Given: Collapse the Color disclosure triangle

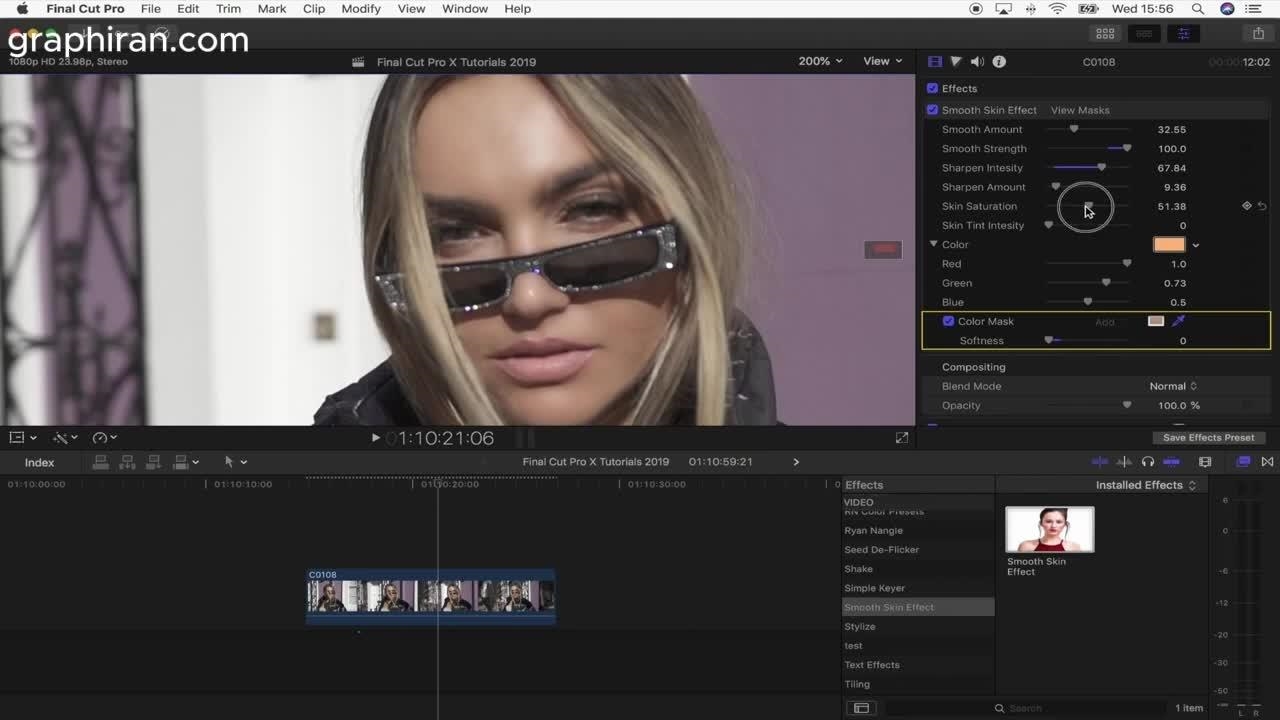Looking at the screenshot, I should 933,244.
